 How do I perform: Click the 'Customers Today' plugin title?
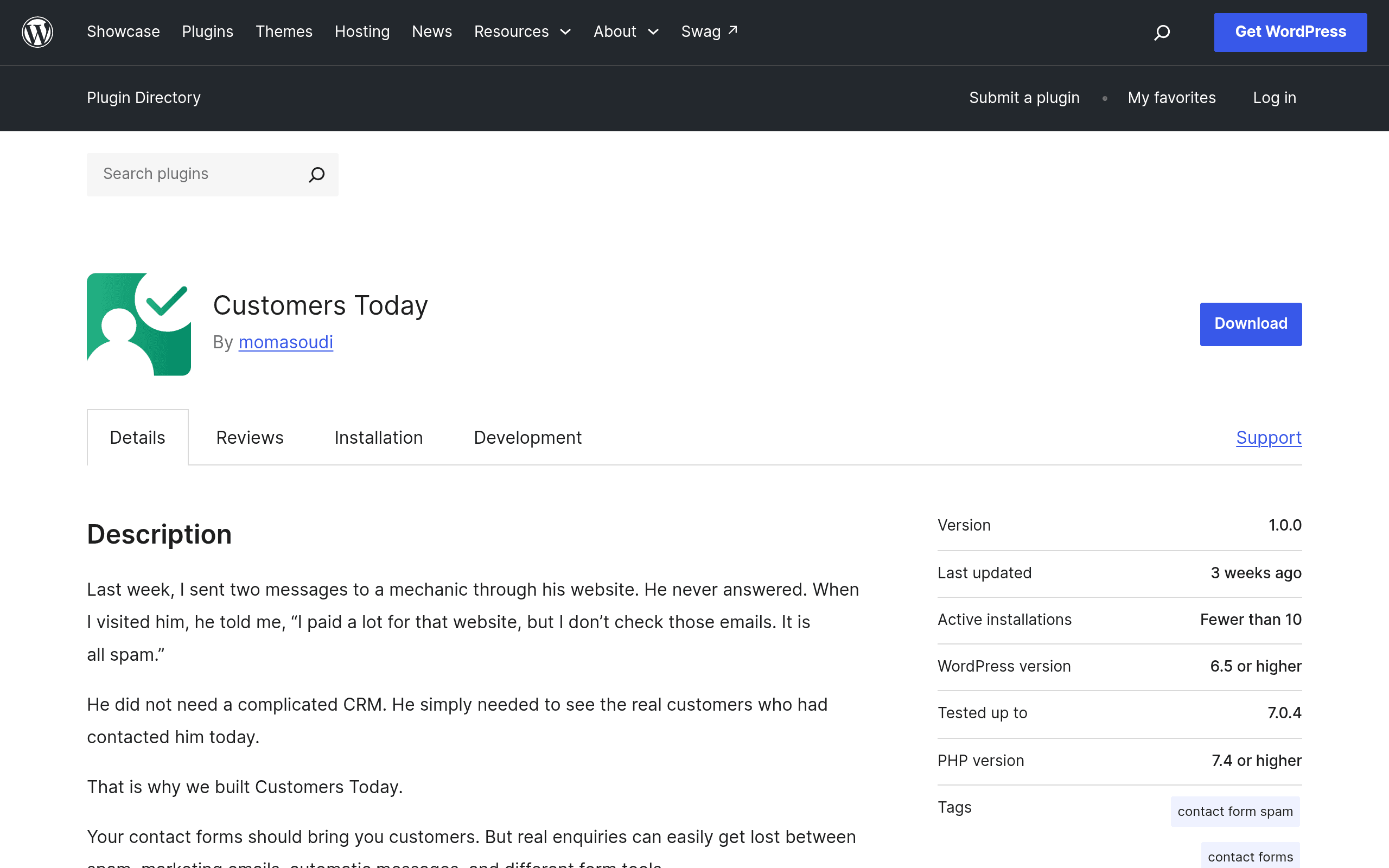click(x=320, y=305)
